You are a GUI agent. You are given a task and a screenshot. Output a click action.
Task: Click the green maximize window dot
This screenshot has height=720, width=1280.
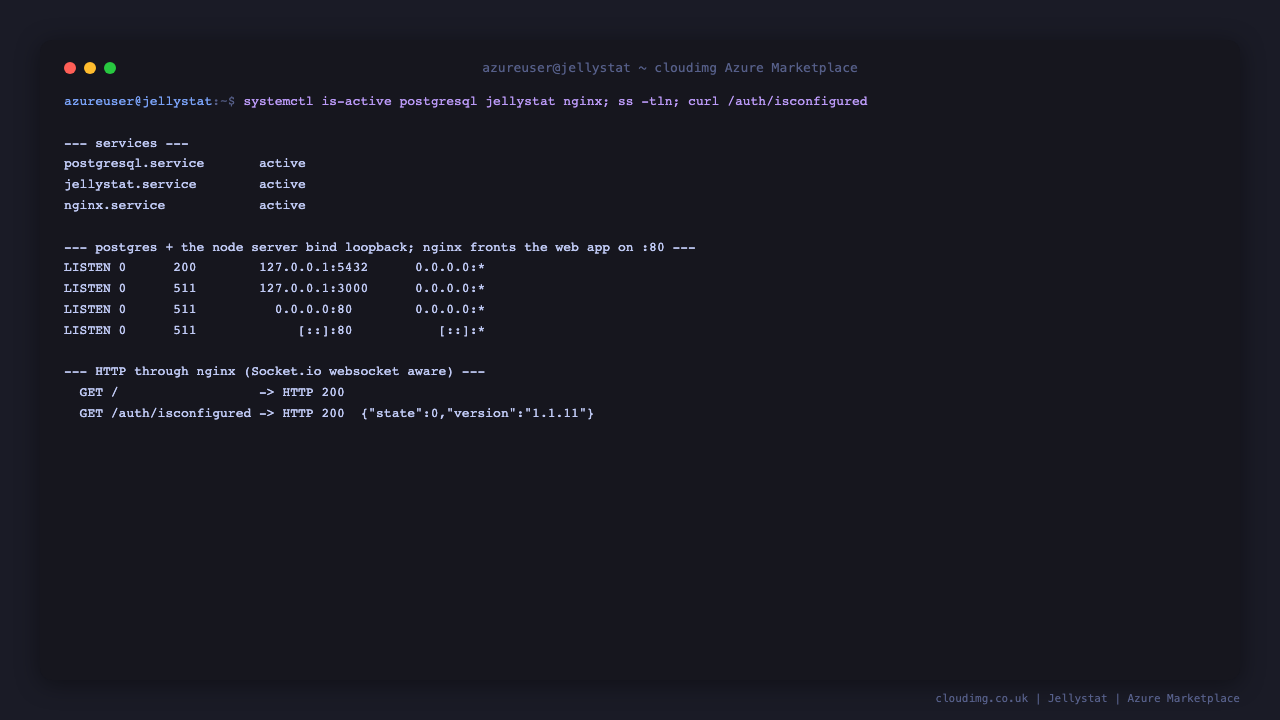110,68
